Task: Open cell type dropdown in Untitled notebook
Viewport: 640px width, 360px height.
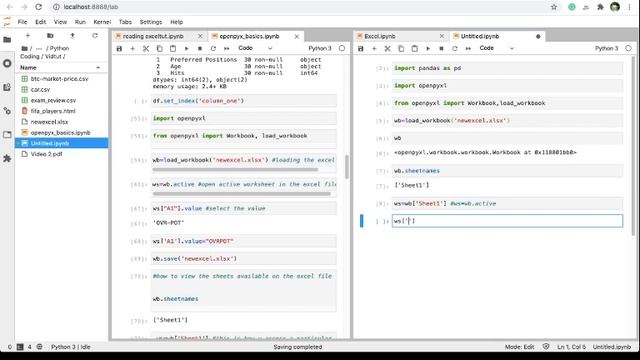Action: pyautogui.click(x=496, y=48)
